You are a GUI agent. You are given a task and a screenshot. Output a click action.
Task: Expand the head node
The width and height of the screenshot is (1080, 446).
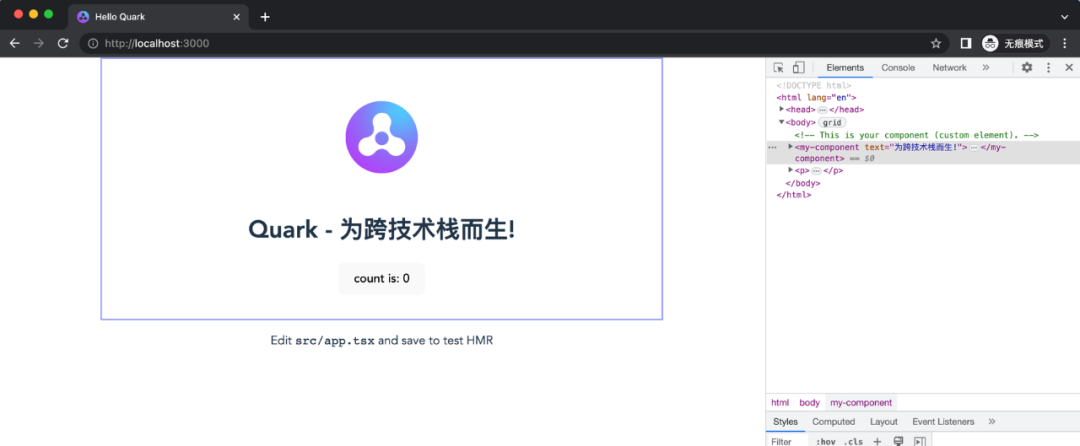pos(782,109)
